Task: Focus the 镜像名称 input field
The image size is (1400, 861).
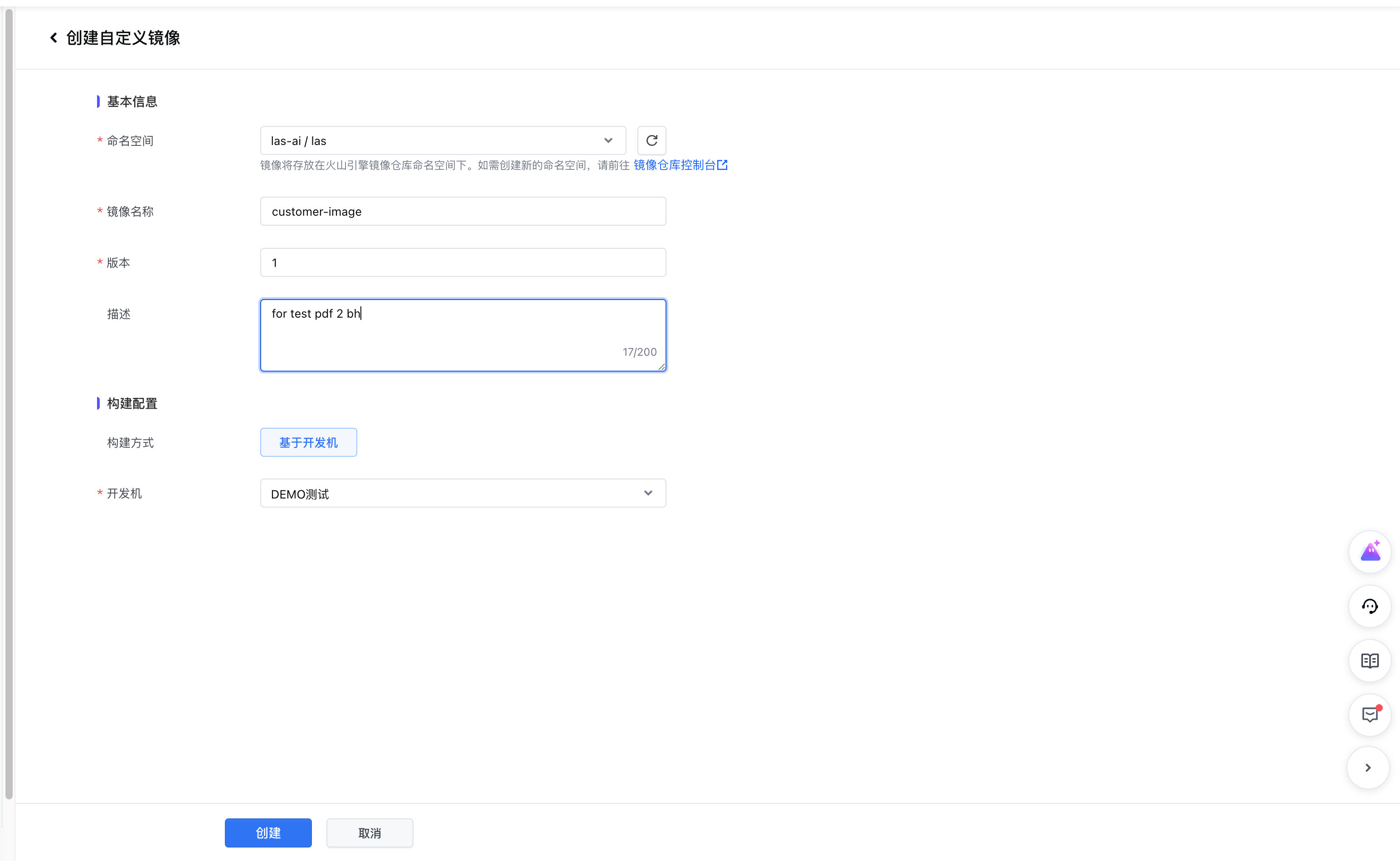Action: pyautogui.click(x=462, y=211)
